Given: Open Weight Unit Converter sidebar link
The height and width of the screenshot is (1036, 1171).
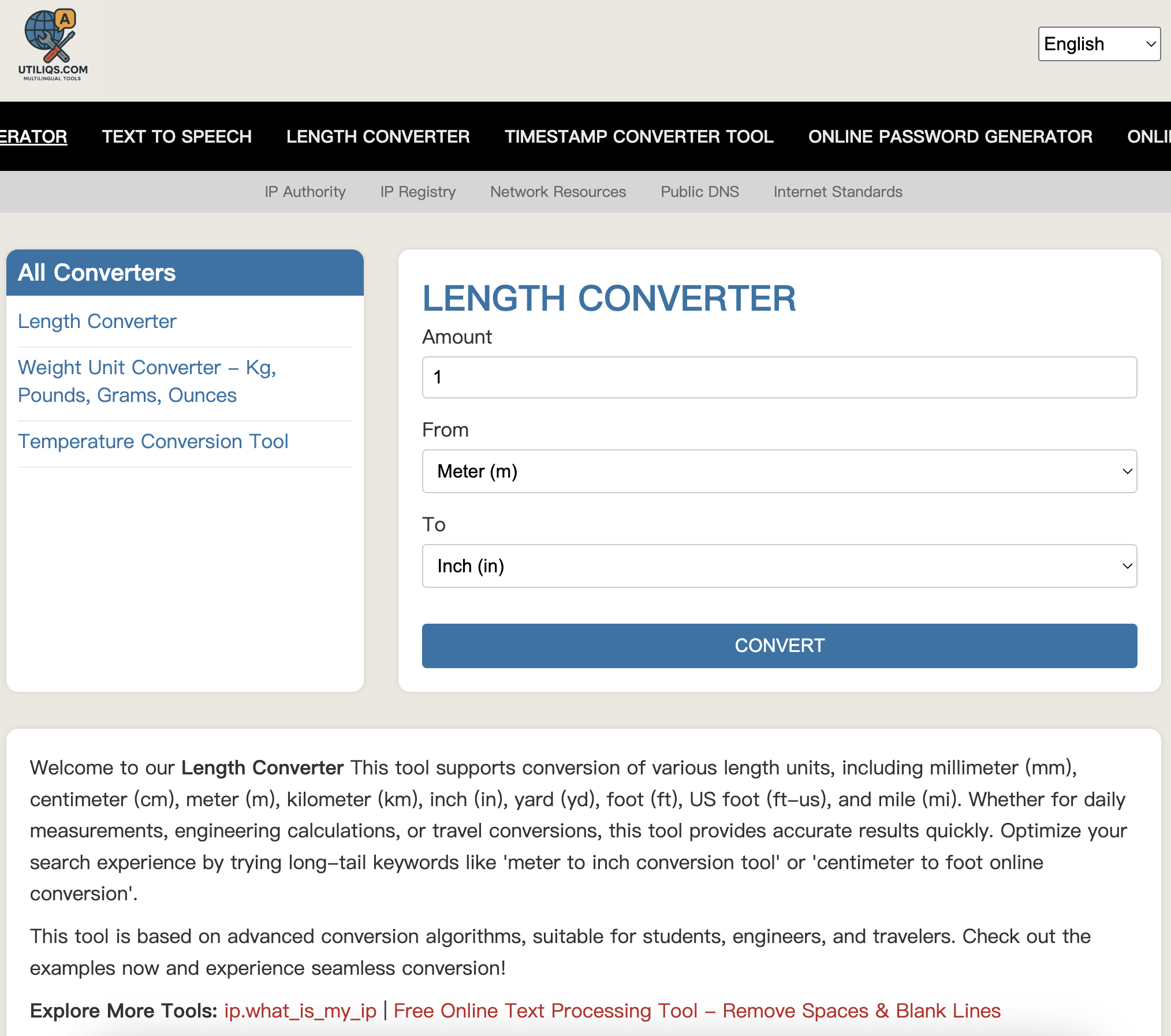Looking at the screenshot, I should click(147, 381).
